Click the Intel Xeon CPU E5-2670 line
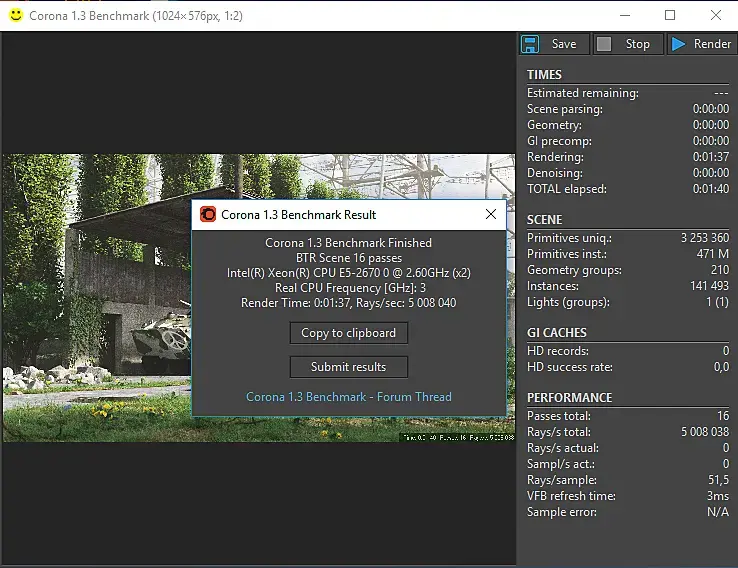This screenshot has width=738, height=568. click(348, 273)
